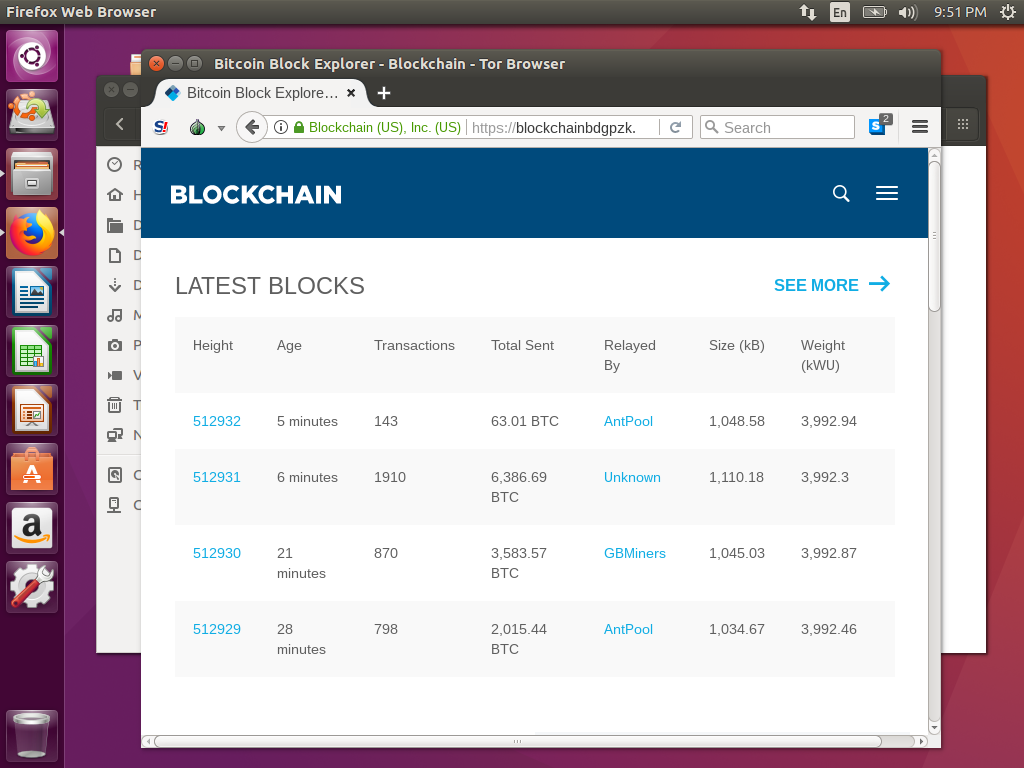
Task: Open the Blockchain navigation hamburger menu
Action: coord(886,193)
